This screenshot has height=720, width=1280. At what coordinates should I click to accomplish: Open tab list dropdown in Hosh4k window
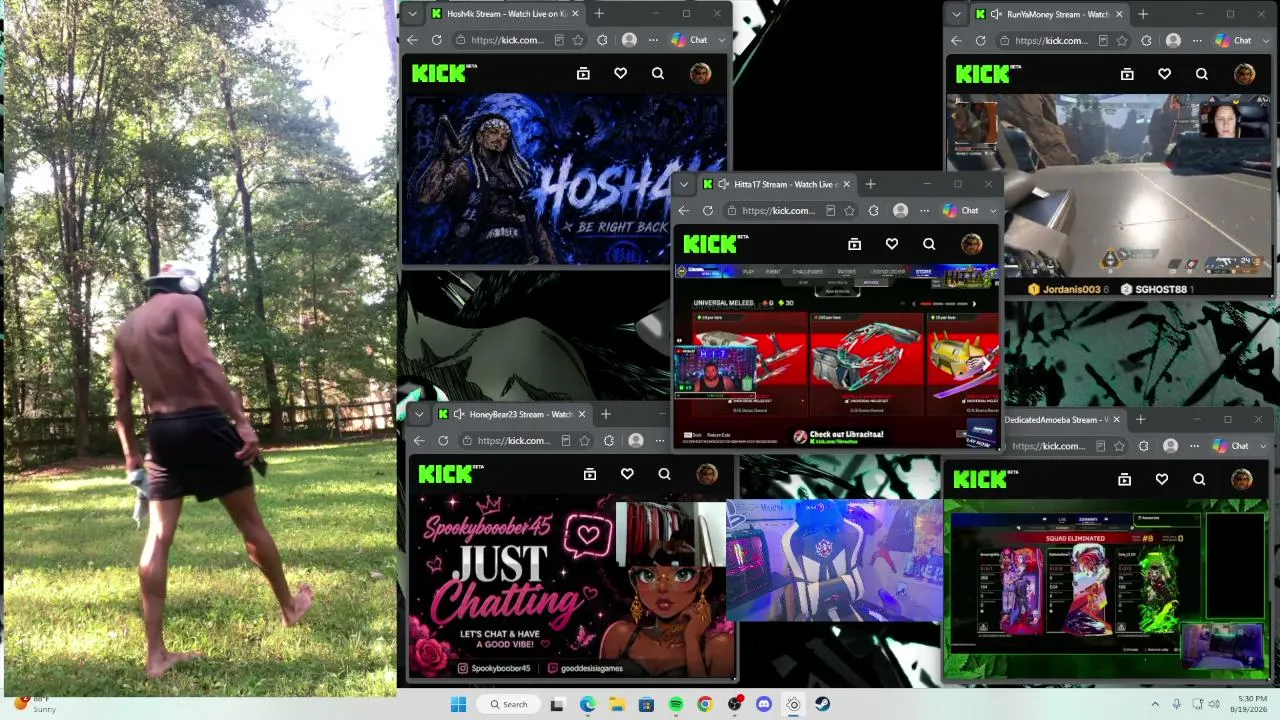click(412, 14)
